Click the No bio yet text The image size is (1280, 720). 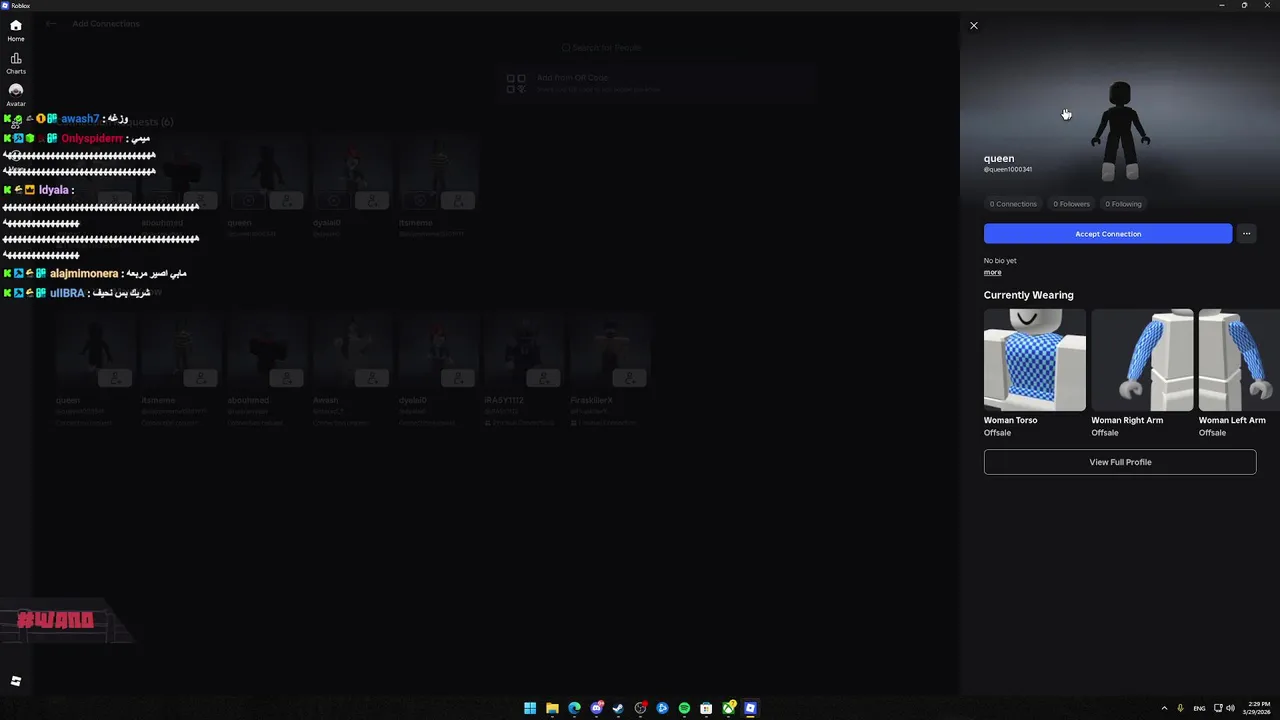click(x=1000, y=260)
